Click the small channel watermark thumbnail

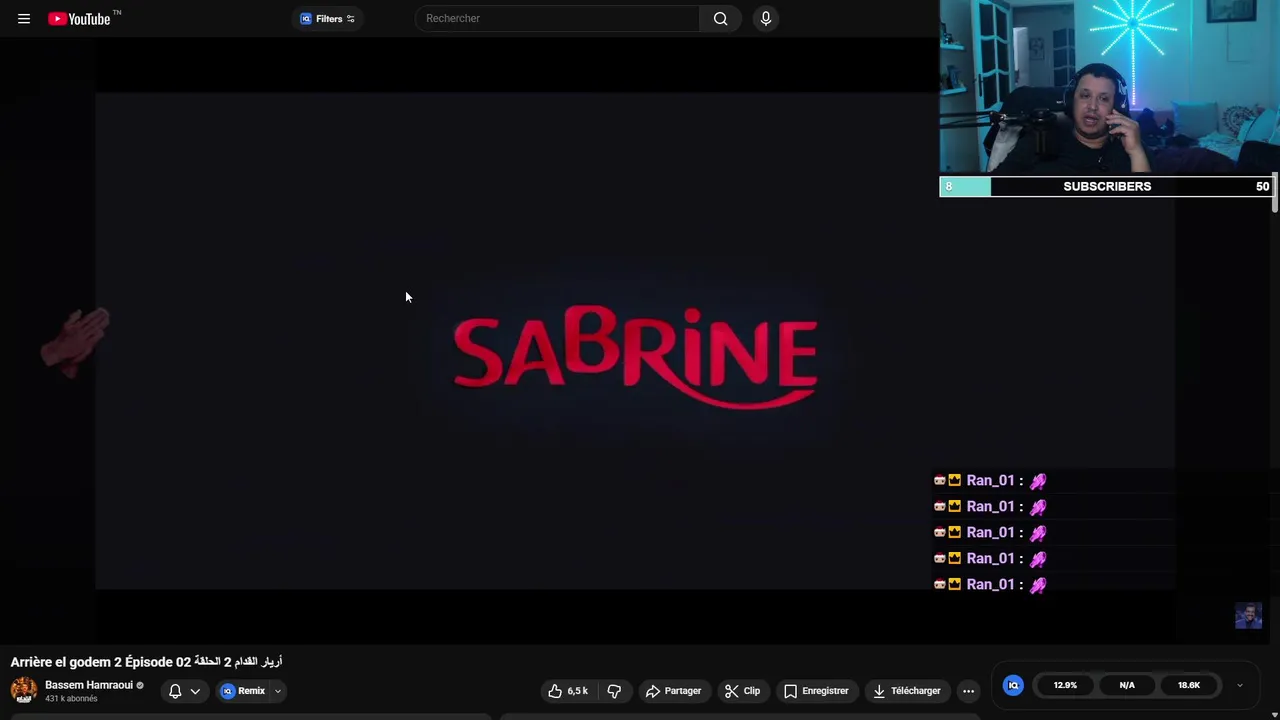pos(1248,616)
